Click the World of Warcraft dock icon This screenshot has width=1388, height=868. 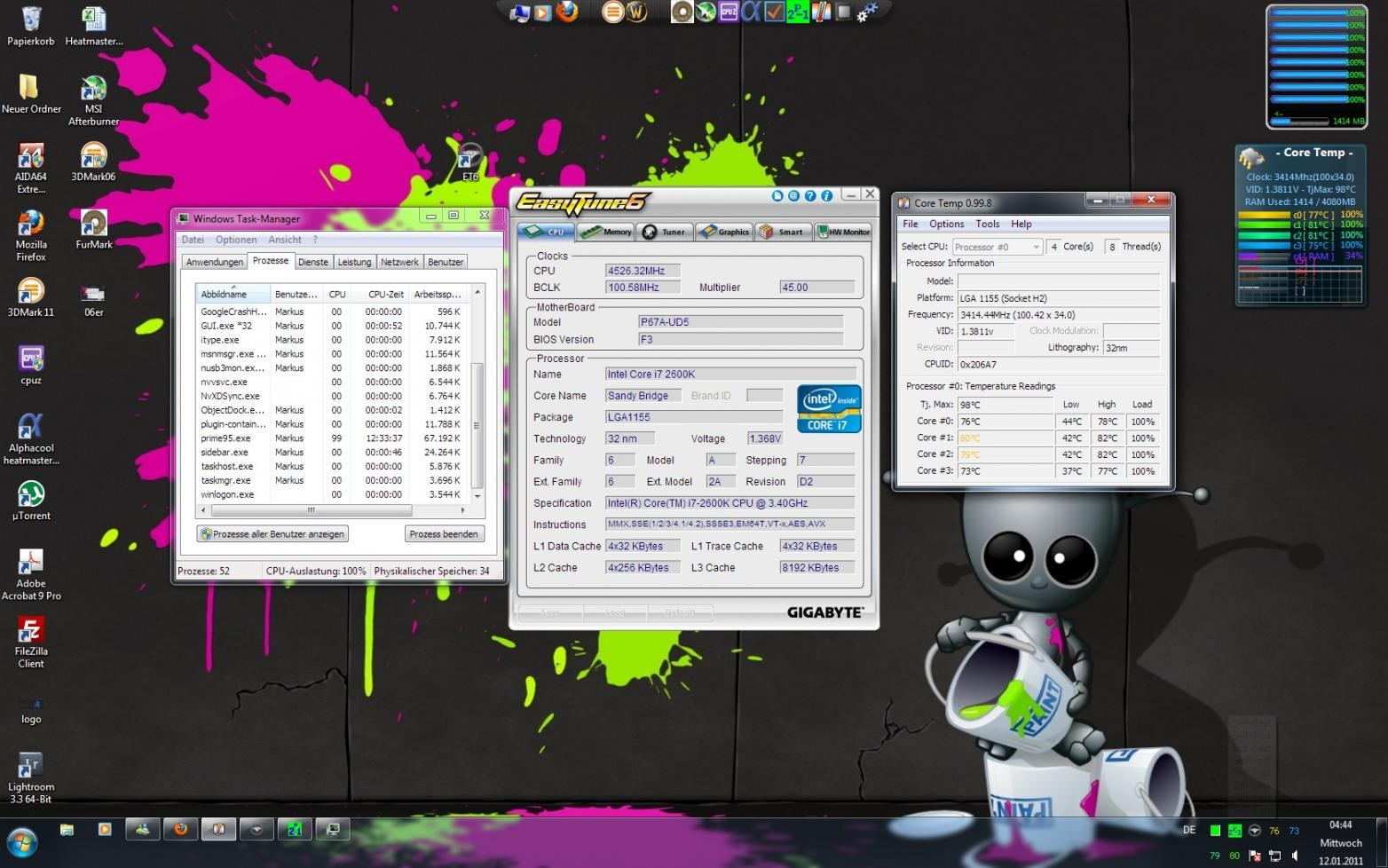click(636, 12)
